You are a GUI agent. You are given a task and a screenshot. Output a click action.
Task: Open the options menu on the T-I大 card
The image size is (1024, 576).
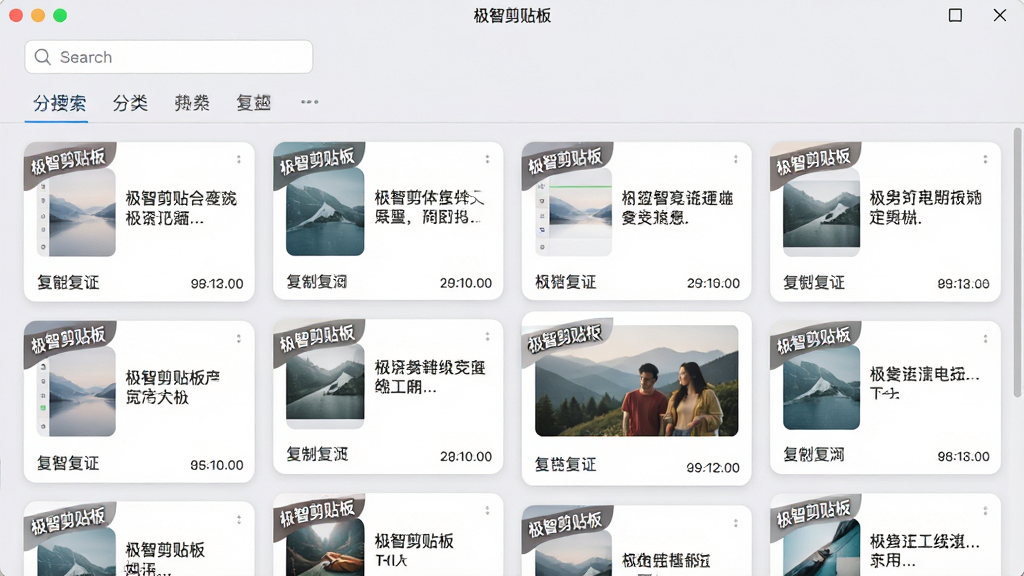pos(487,511)
